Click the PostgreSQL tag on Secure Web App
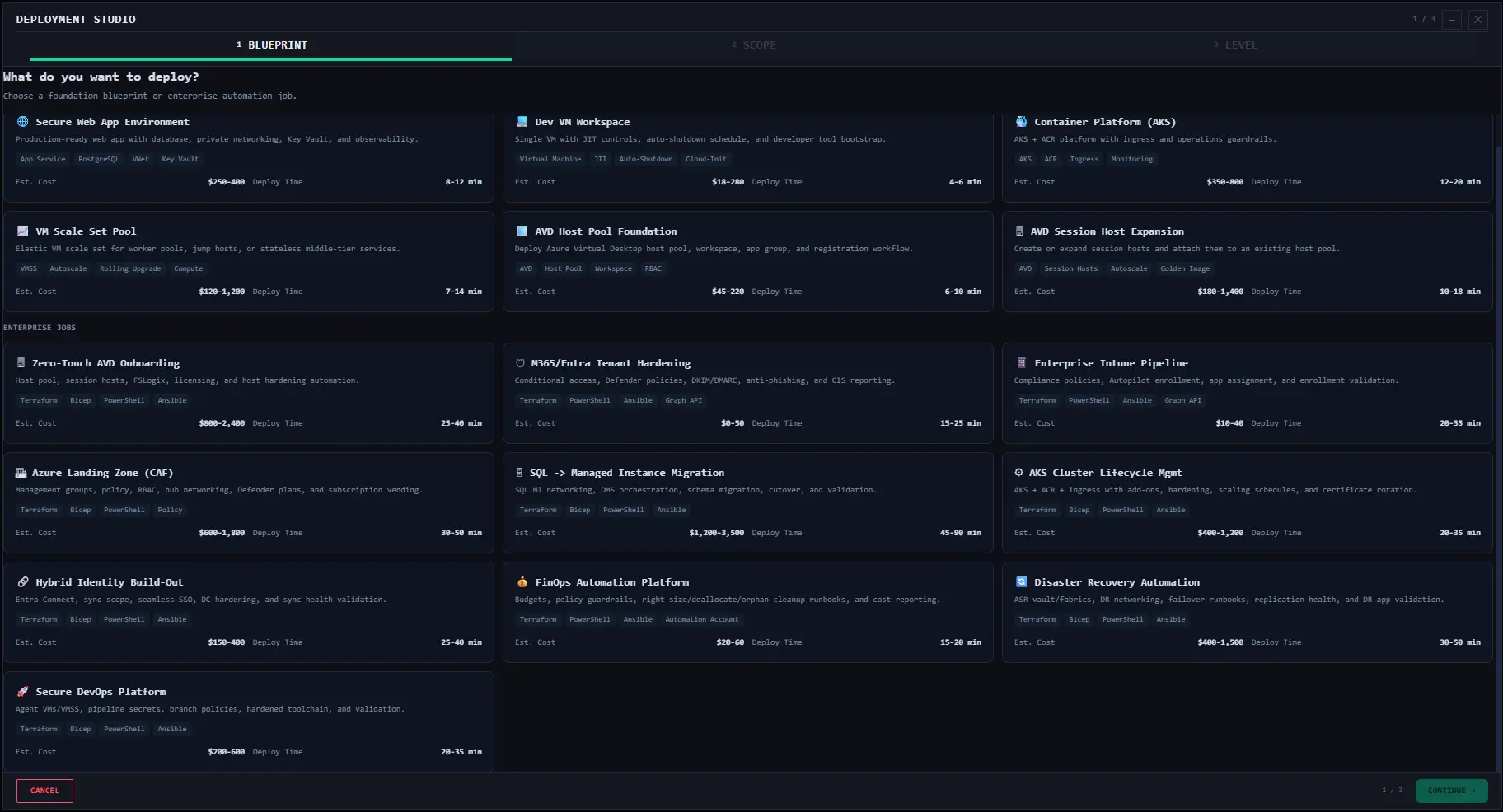Image resolution: width=1503 pixels, height=812 pixels. (x=99, y=159)
